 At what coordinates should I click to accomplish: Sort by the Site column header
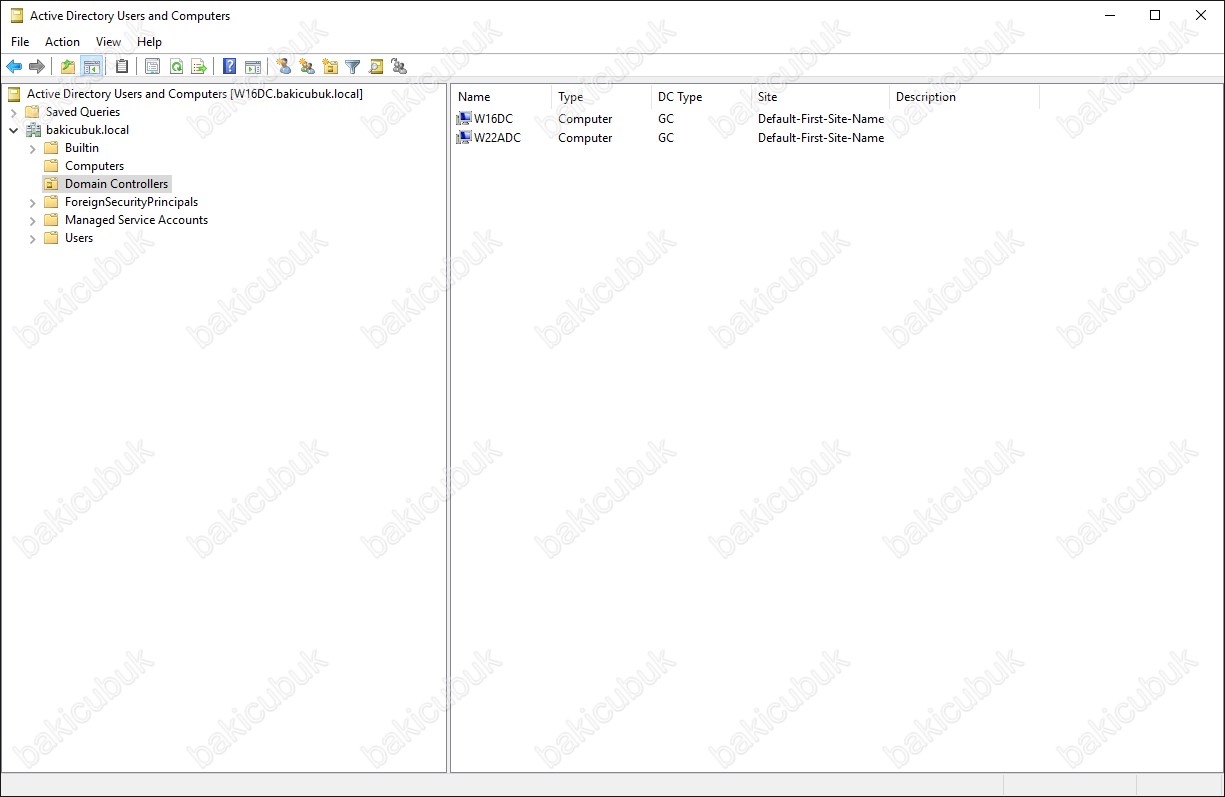820,97
